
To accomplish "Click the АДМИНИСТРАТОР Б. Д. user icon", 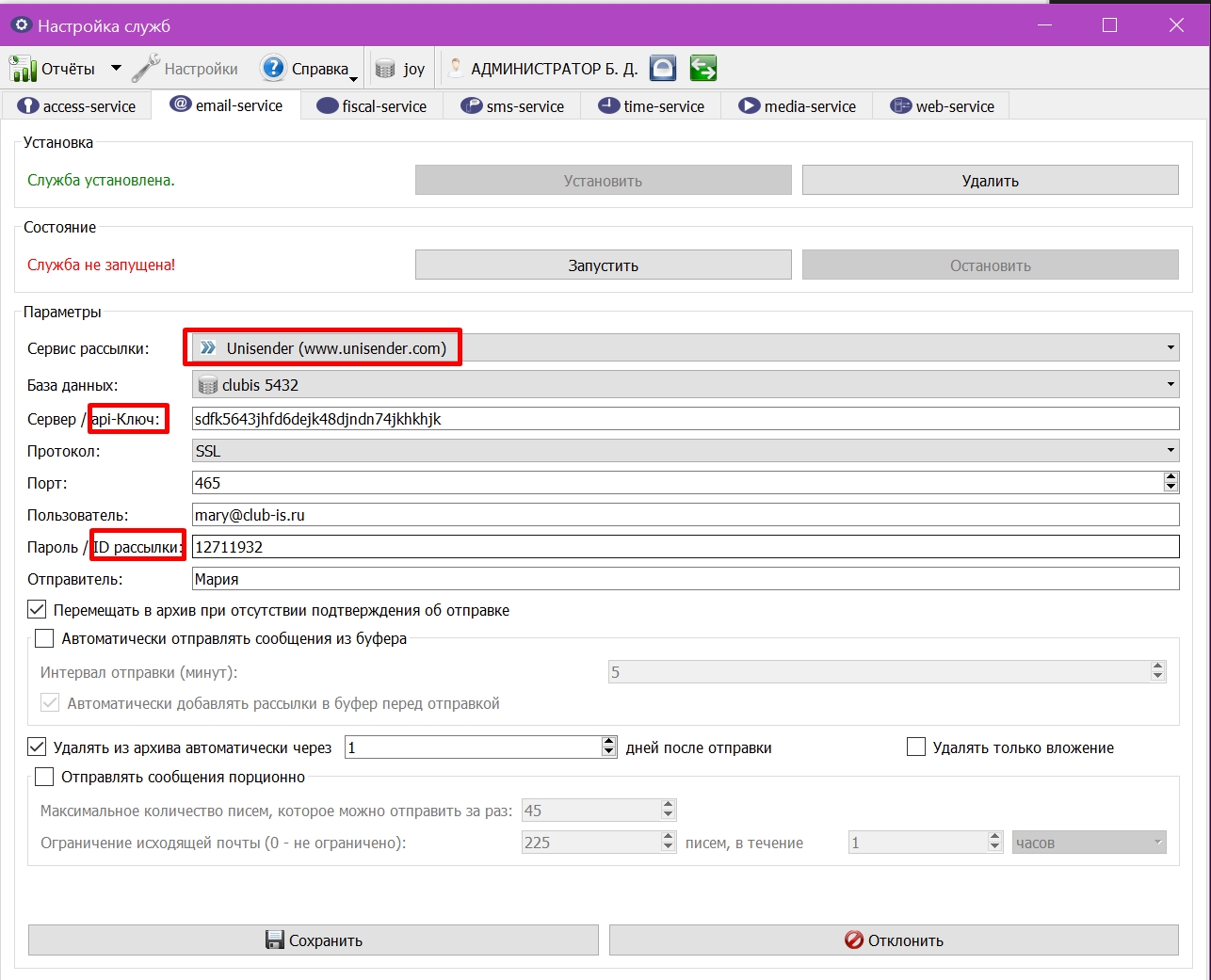I will point(456,68).
